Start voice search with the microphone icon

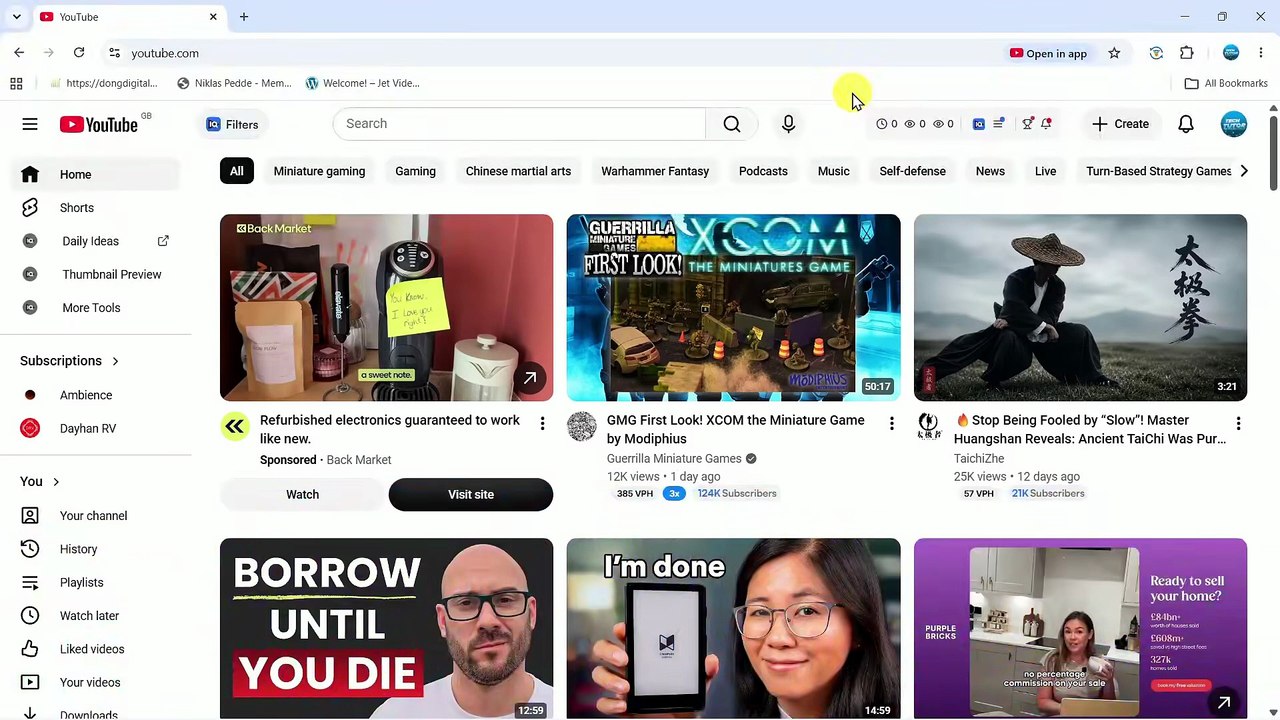tap(788, 124)
